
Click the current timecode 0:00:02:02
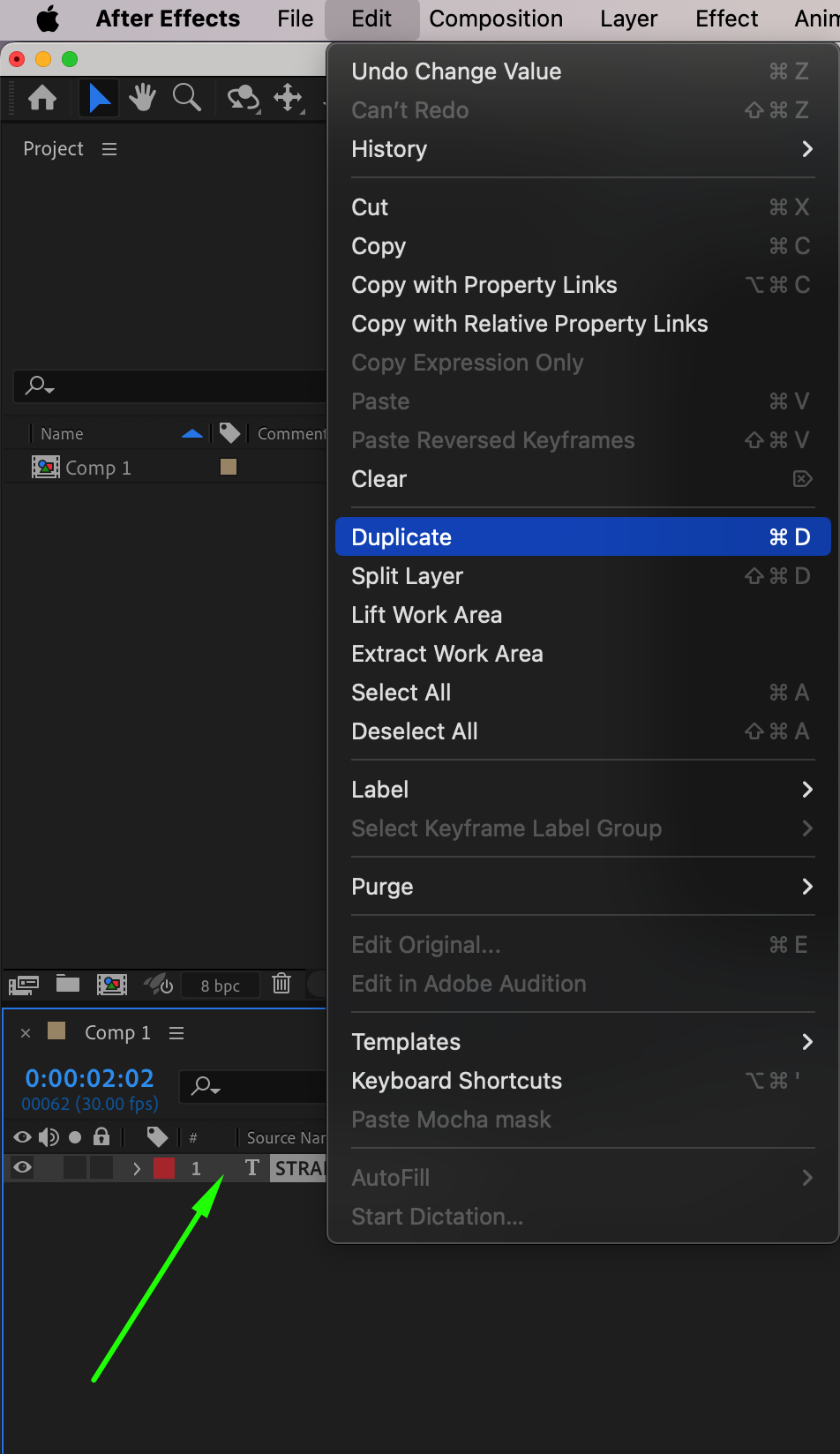click(89, 1078)
